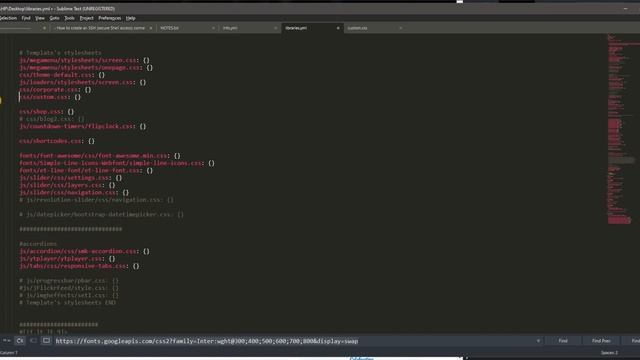Click the commented imgheffects/set1.css line
This screenshot has width=640, height=360.
(69, 295)
